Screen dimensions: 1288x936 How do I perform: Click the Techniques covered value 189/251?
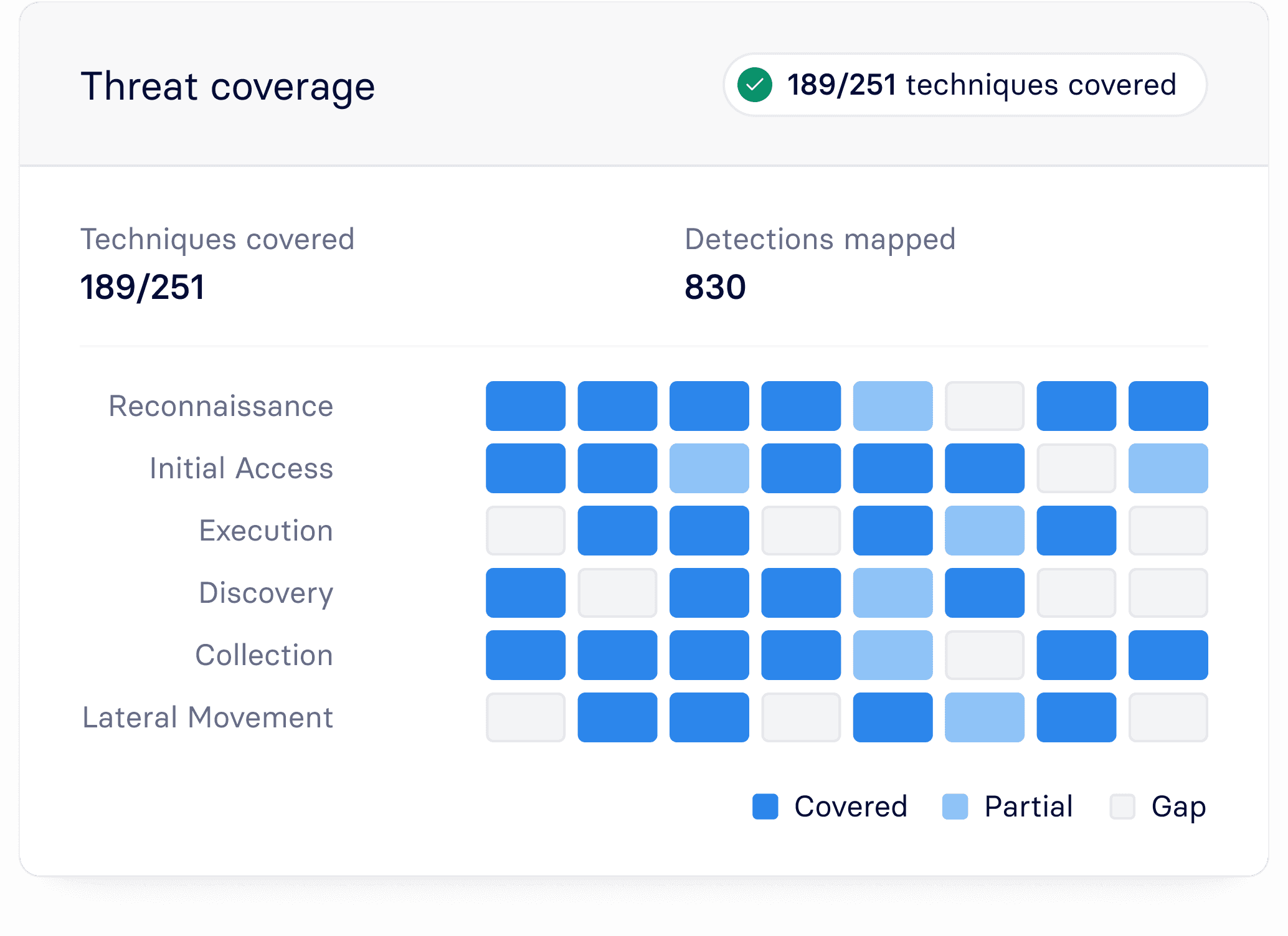click(143, 287)
